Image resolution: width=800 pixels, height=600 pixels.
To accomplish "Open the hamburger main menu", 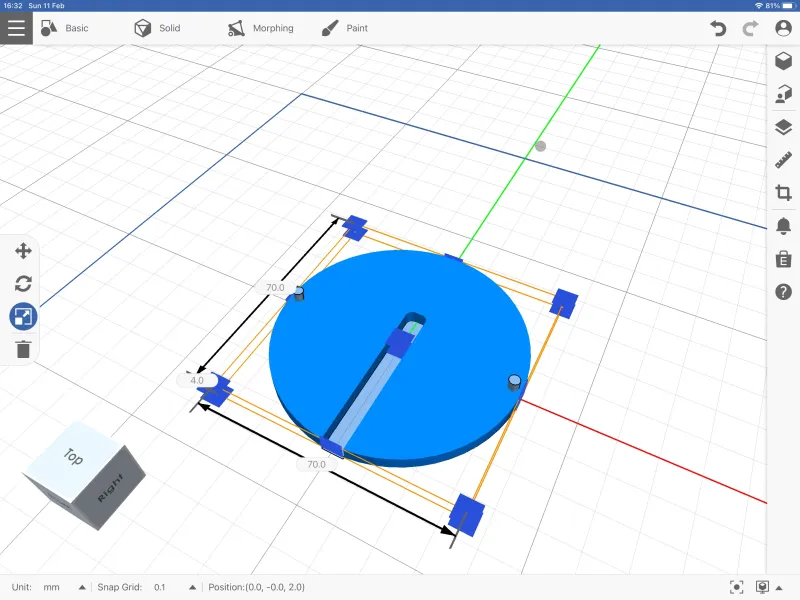I will point(16,28).
